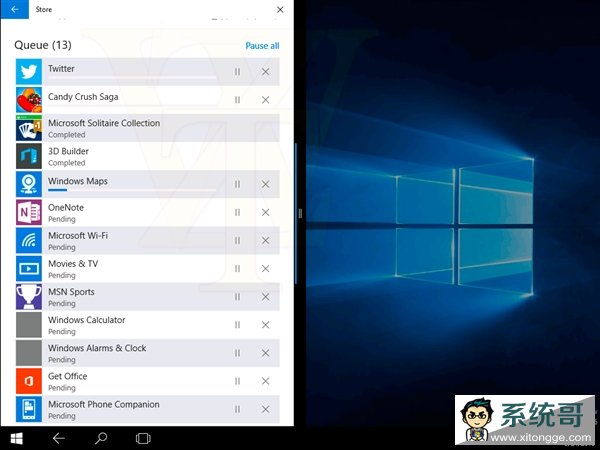Pause the Microsoft Wi-Fi download

(x=237, y=240)
